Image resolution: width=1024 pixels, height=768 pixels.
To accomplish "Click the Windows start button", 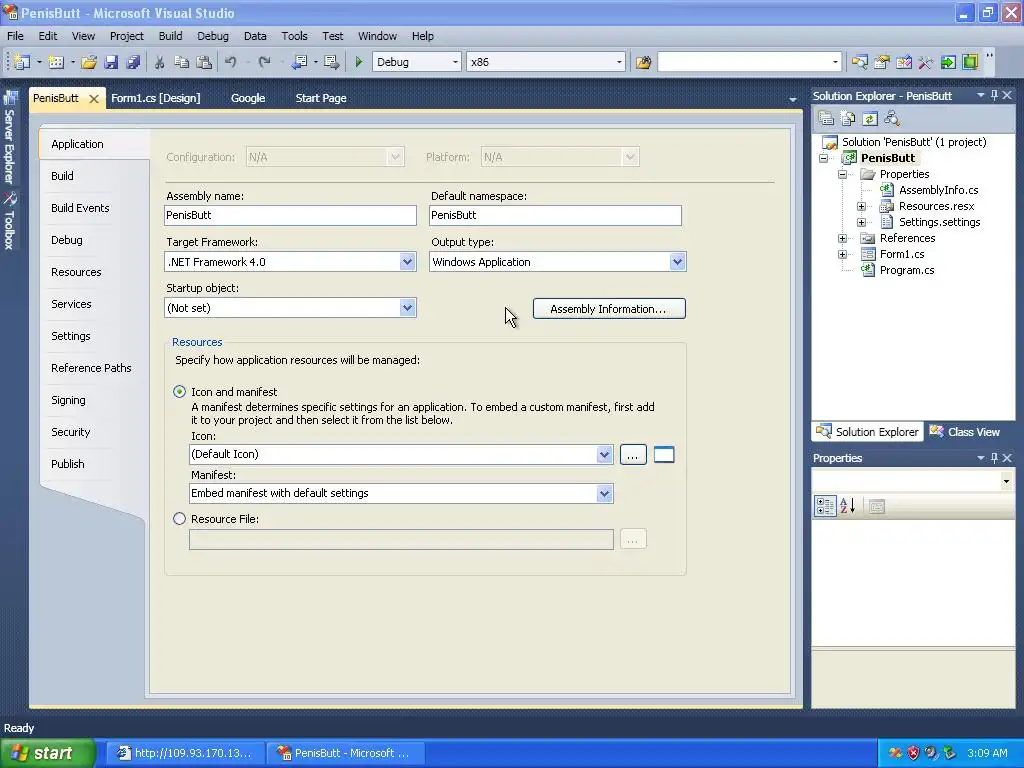I will tap(47, 753).
